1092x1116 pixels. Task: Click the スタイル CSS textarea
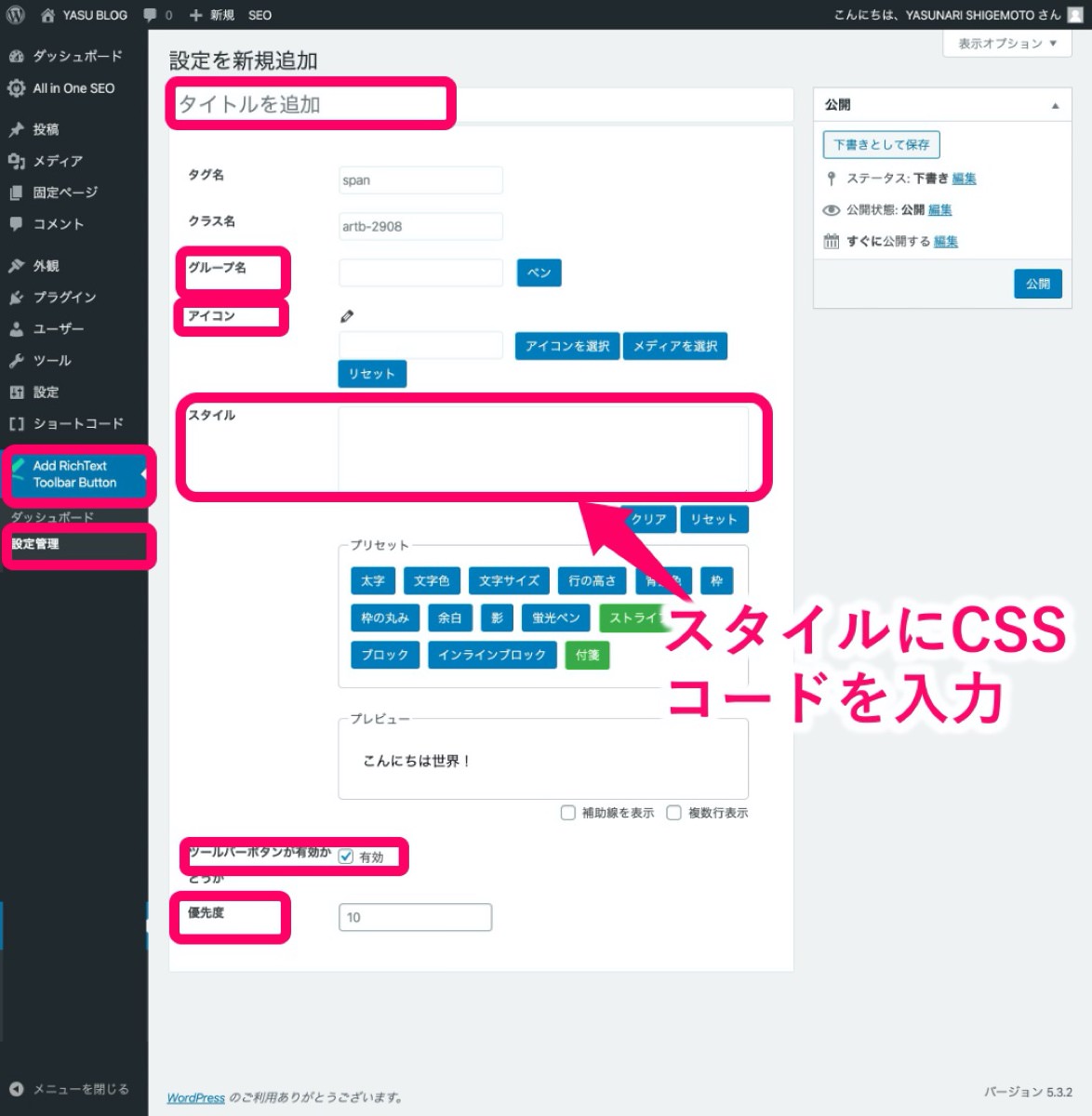click(x=543, y=448)
